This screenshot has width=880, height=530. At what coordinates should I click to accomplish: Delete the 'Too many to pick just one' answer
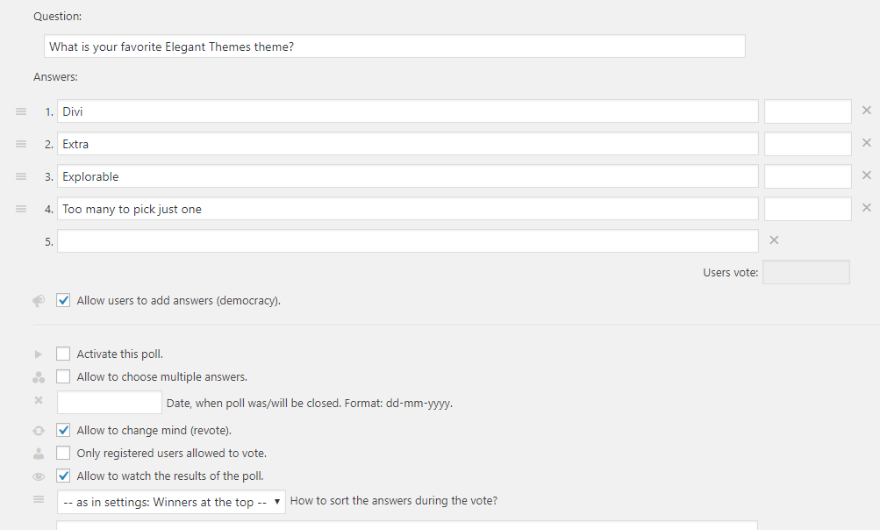point(867,208)
